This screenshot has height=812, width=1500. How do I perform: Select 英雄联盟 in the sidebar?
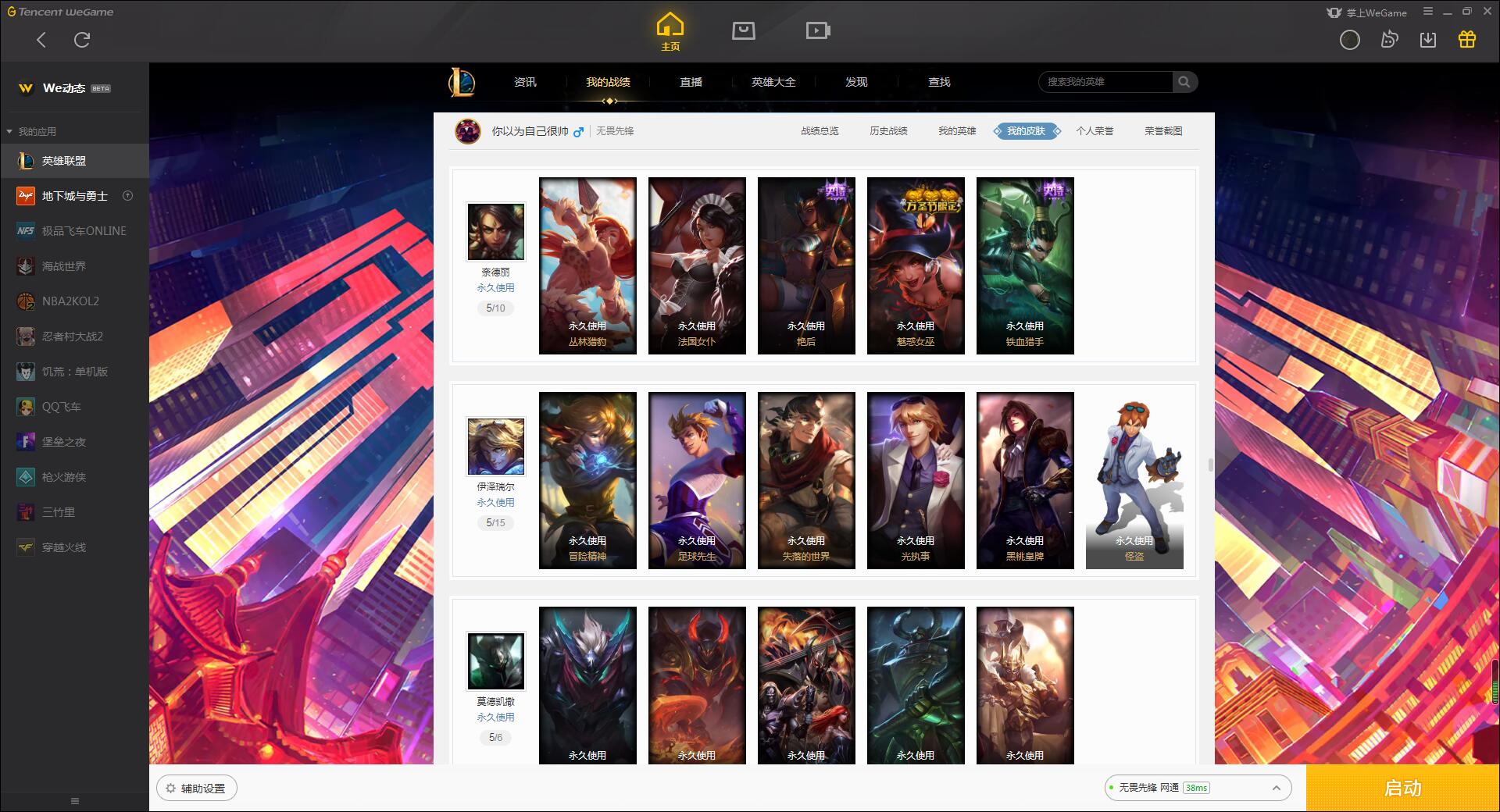(x=74, y=161)
